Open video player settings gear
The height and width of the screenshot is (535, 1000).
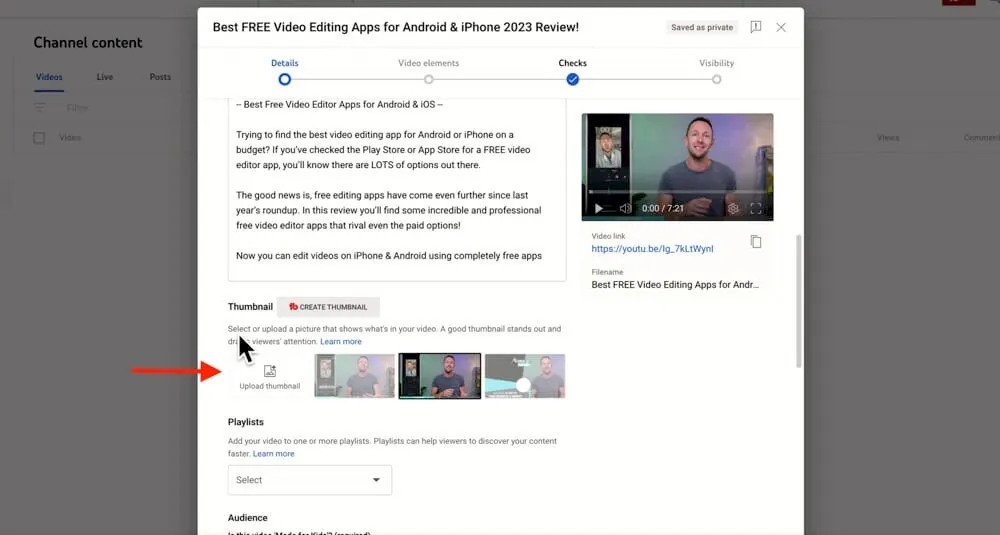click(733, 208)
